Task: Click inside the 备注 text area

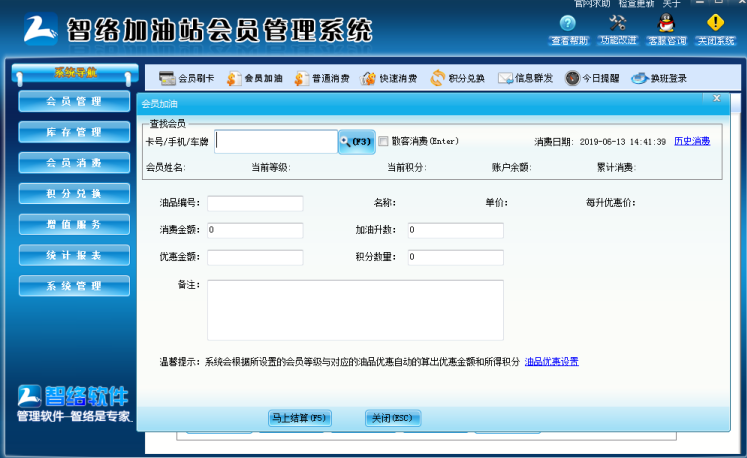Action: [355, 310]
